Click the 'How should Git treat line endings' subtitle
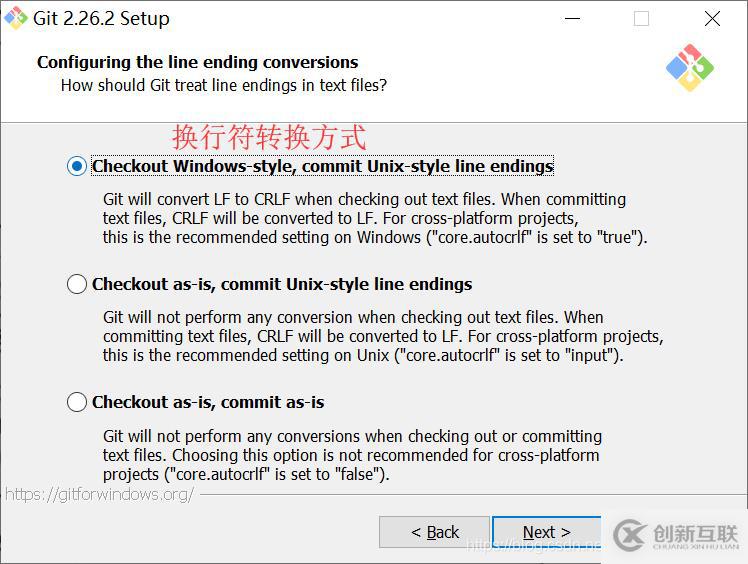748x564 pixels. point(223,85)
